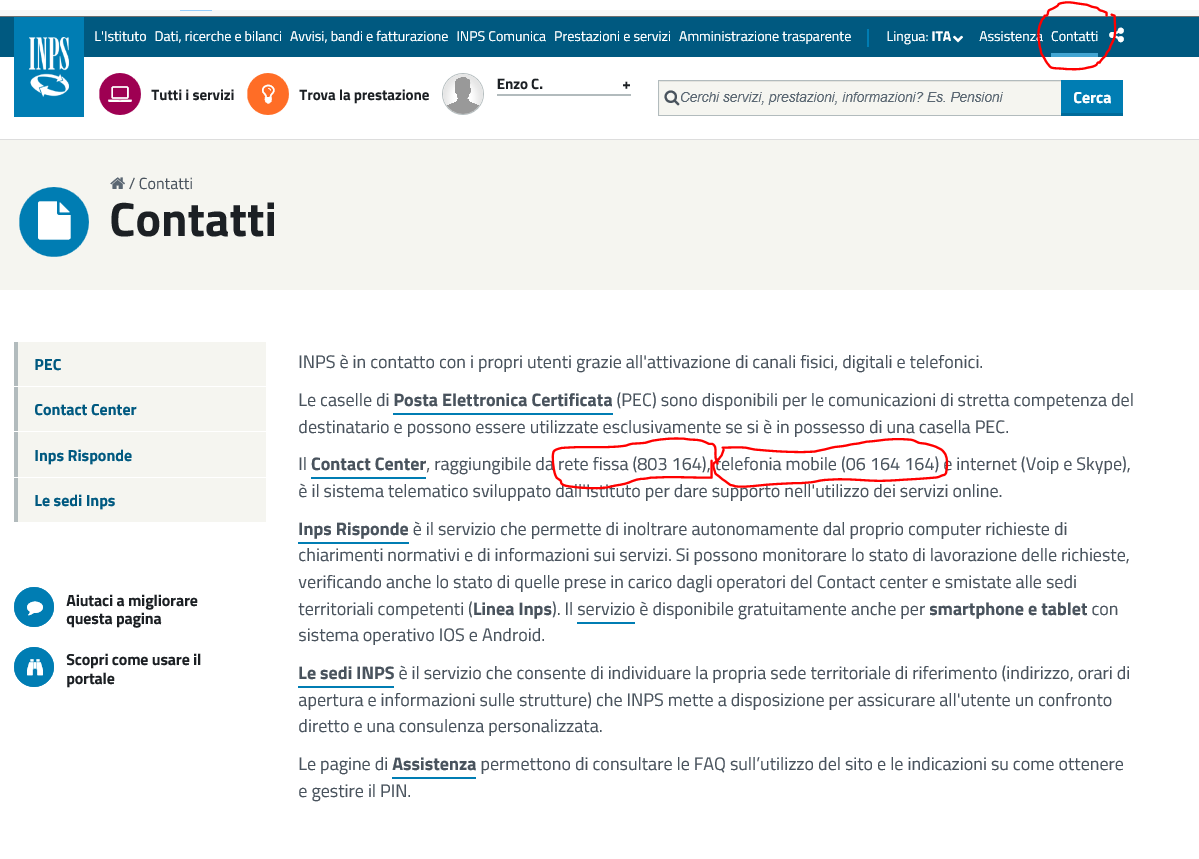
Task: Expand the Enzo C. user menu plus
Action: click(626, 86)
